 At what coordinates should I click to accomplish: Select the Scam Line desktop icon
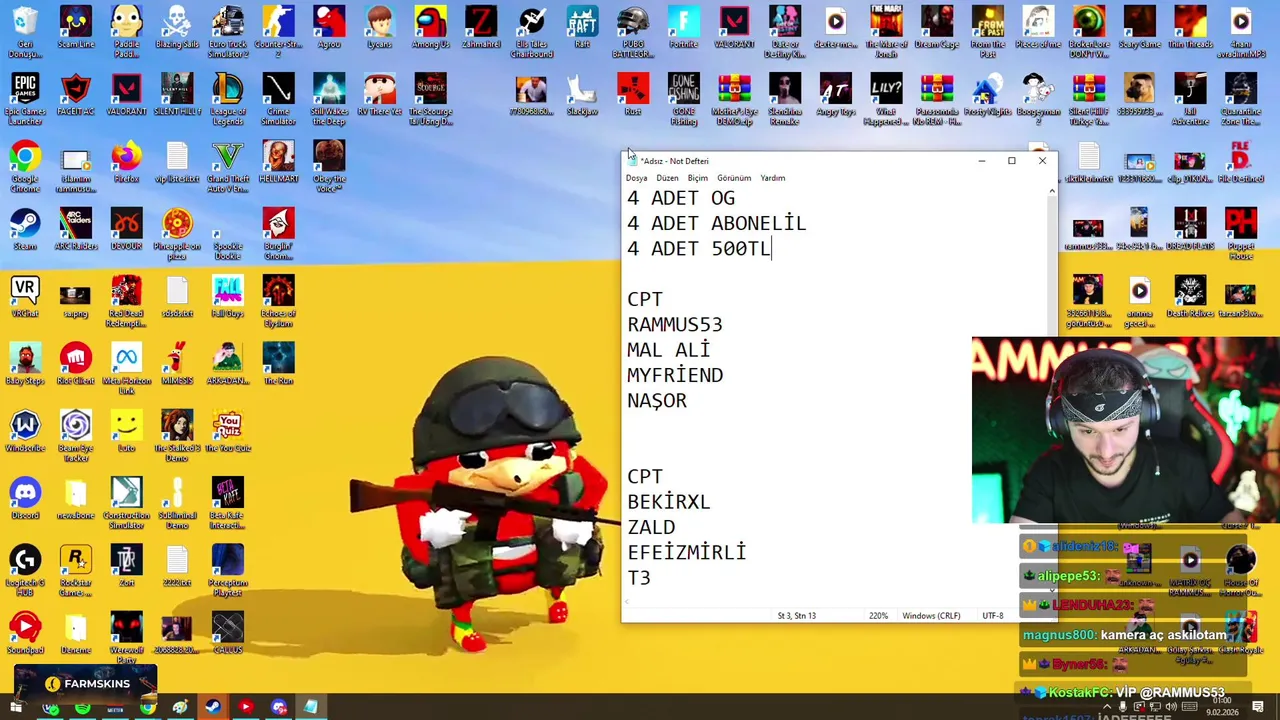coord(76,28)
